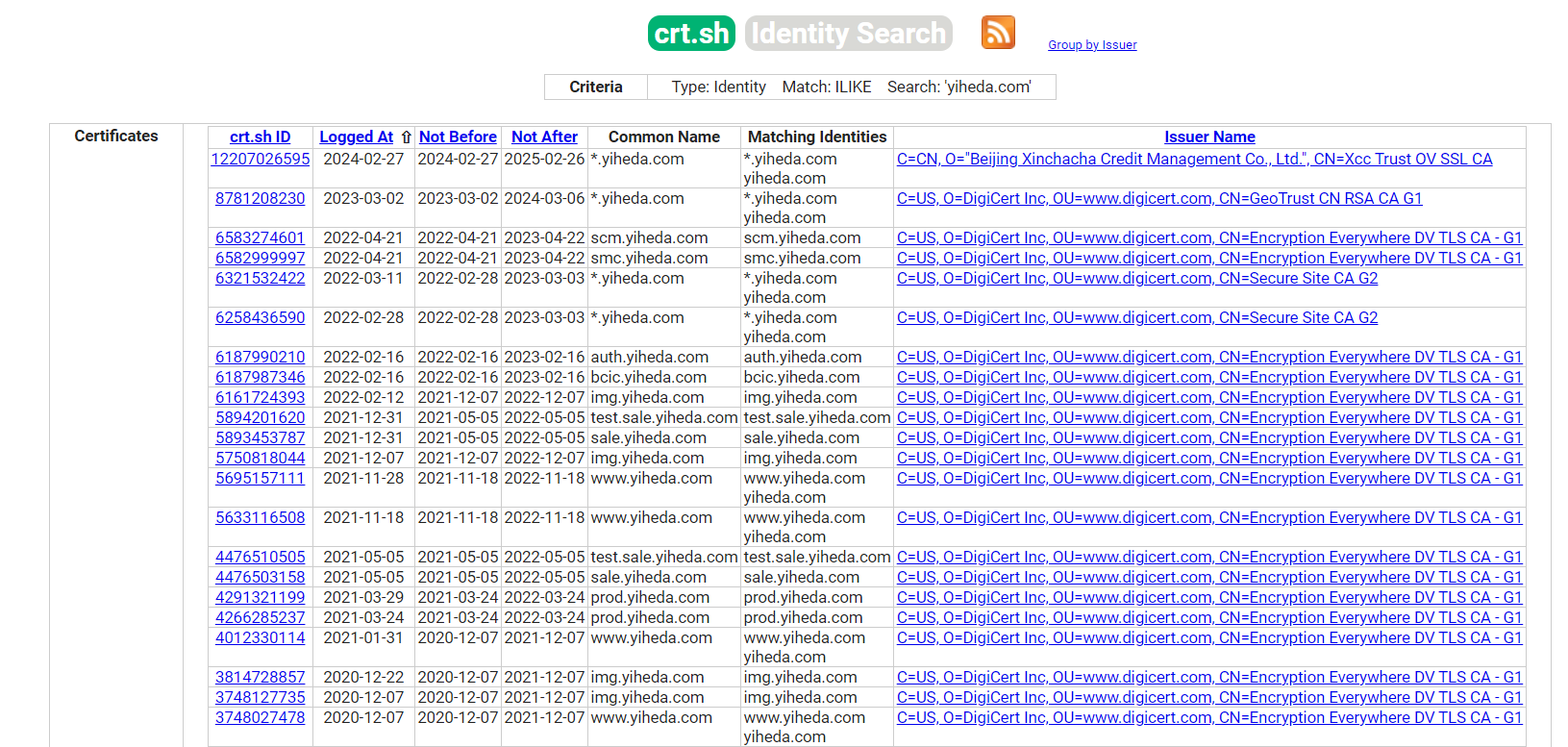This screenshot has width=1568, height=747.
Task: Select the Certificates section label
Action: (x=116, y=137)
